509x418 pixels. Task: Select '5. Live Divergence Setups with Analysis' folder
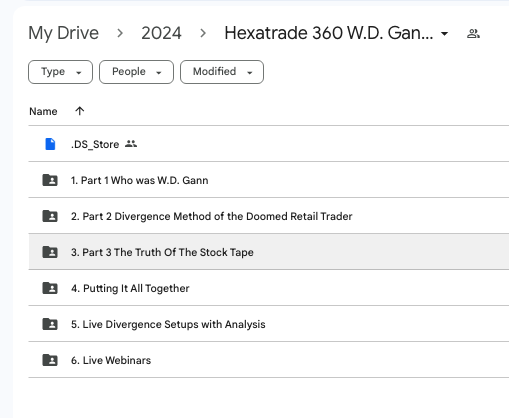tap(168, 324)
